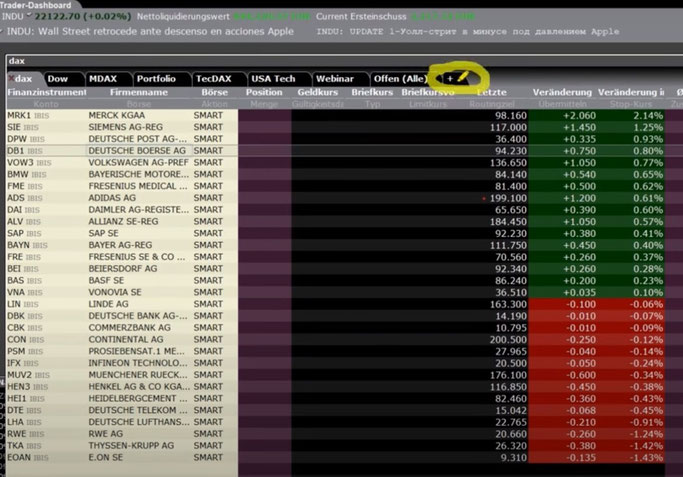Screen dimensions: 683x477
Task: Select HENKEL AG & CO KGAA name
Action: 139,386
